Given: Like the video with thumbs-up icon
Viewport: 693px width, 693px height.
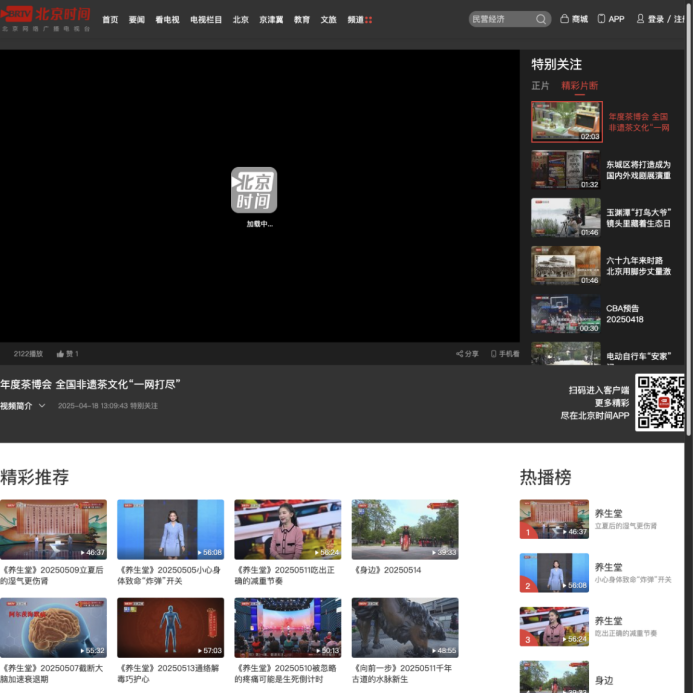Looking at the screenshot, I should tap(60, 354).
